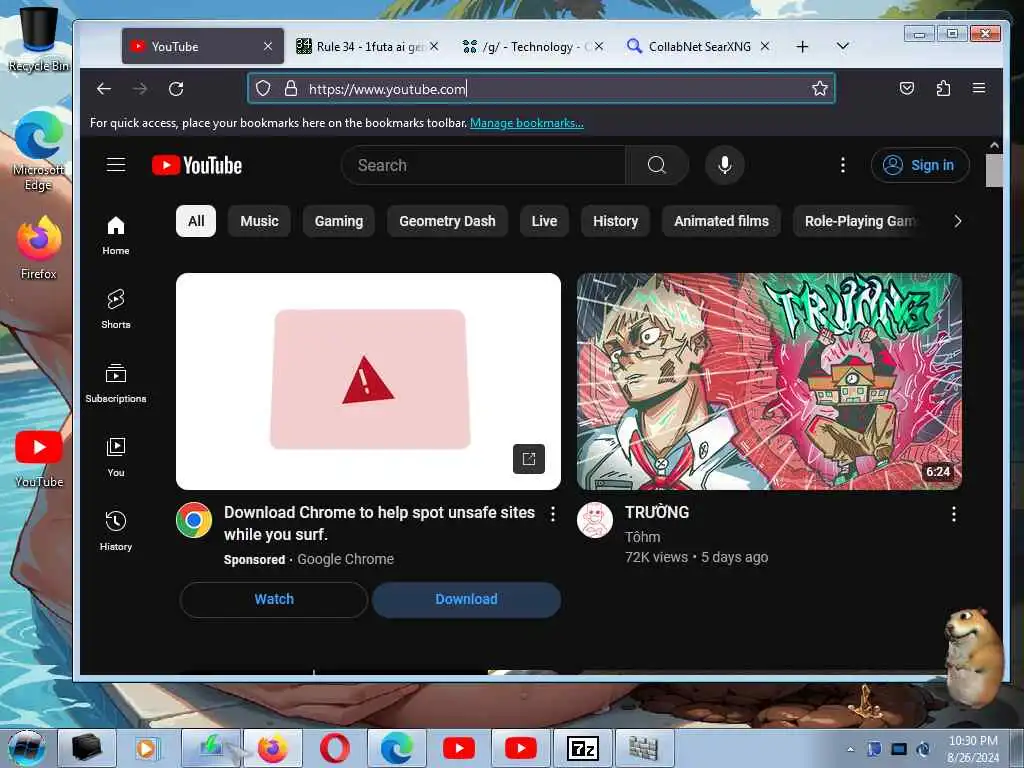Screen dimensions: 1024x768
Task: Open the Tôhm channel avatar
Action: pos(595,520)
